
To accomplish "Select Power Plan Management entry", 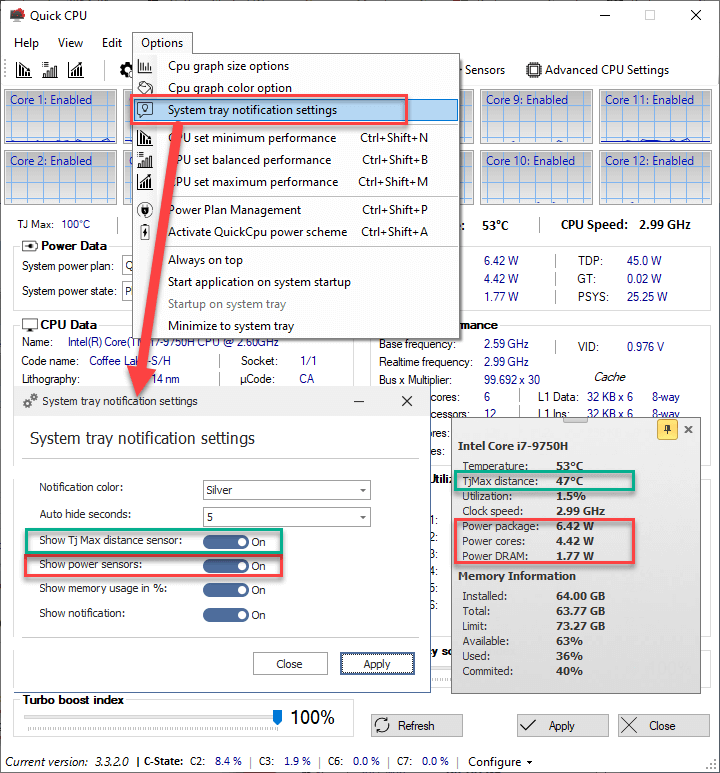I will click(x=296, y=210).
